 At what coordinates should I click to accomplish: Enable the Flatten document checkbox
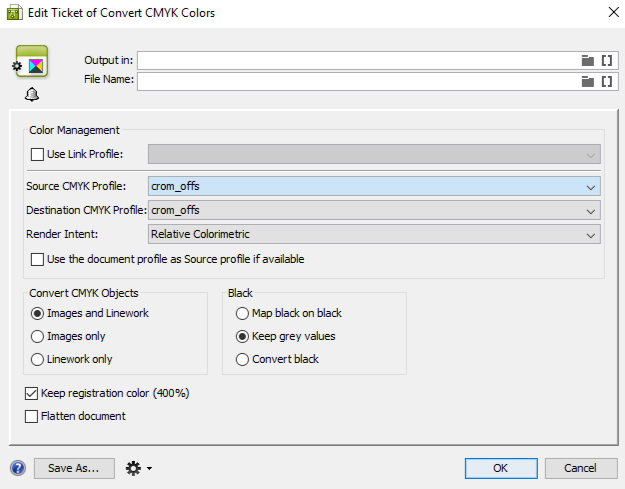point(32,416)
